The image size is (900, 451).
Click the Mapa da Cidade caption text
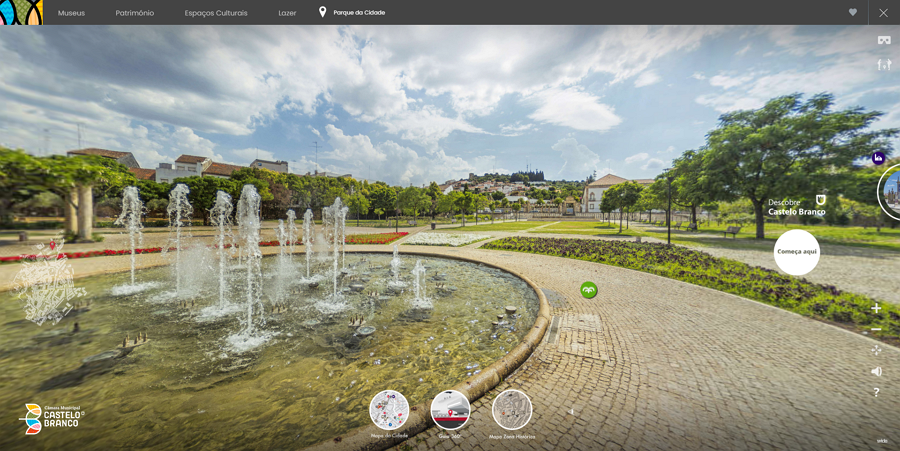click(x=389, y=436)
